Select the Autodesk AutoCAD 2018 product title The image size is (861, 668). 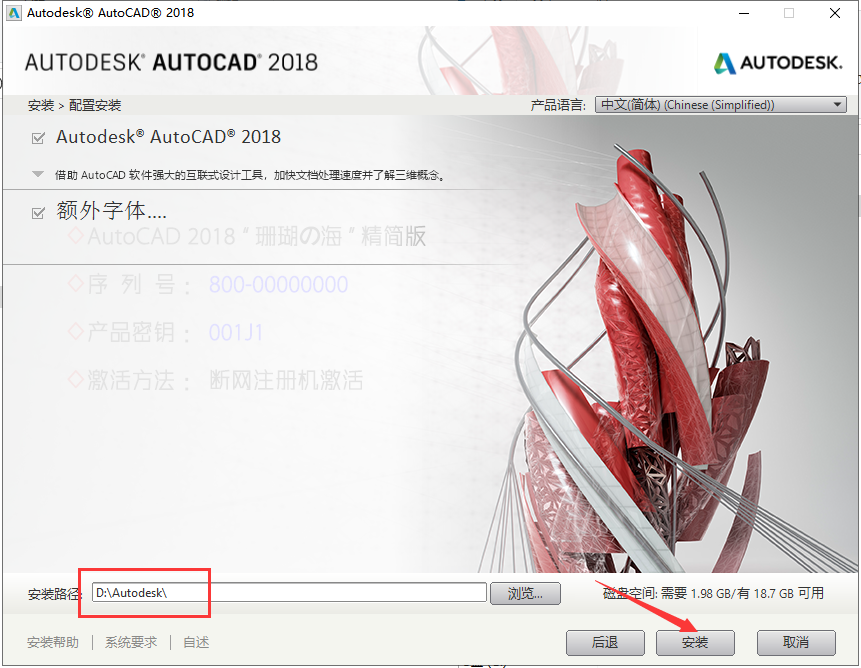168,137
